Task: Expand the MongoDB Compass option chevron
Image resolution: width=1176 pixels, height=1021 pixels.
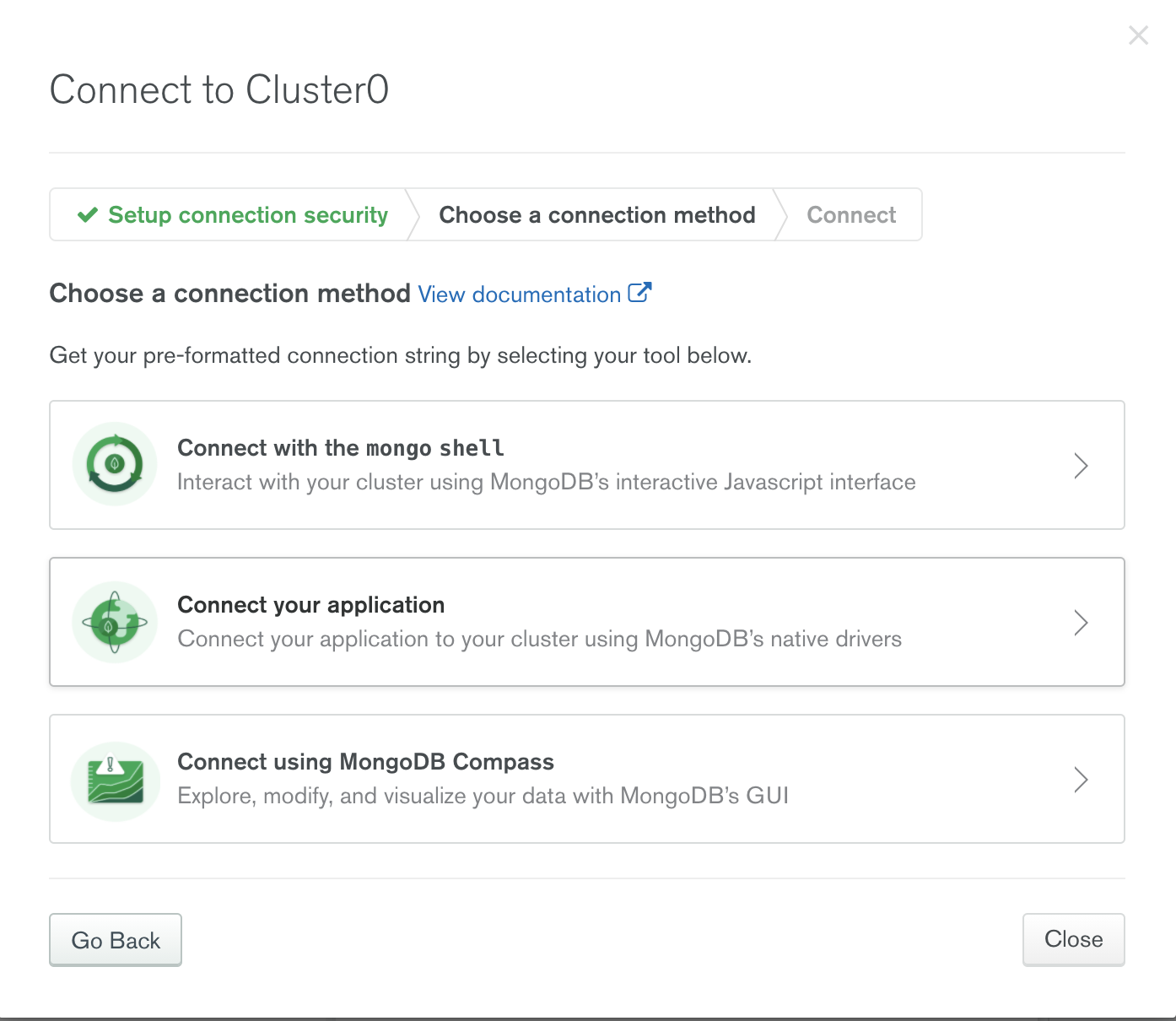Action: (x=1081, y=780)
